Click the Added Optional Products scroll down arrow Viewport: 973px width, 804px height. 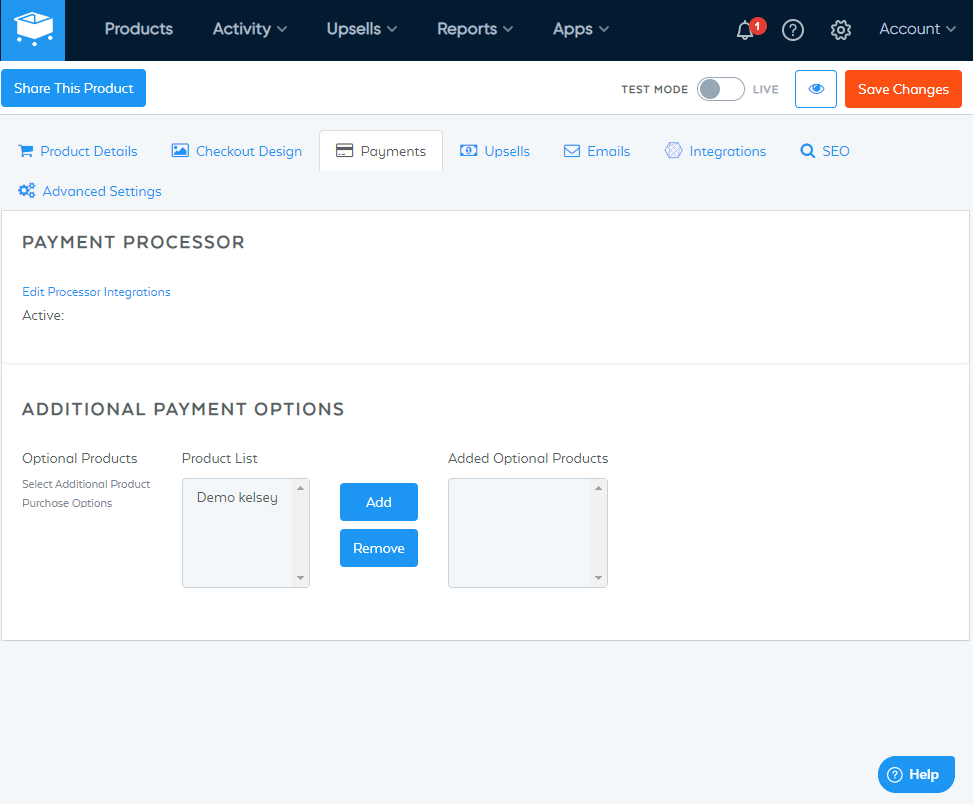click(598, 578)
